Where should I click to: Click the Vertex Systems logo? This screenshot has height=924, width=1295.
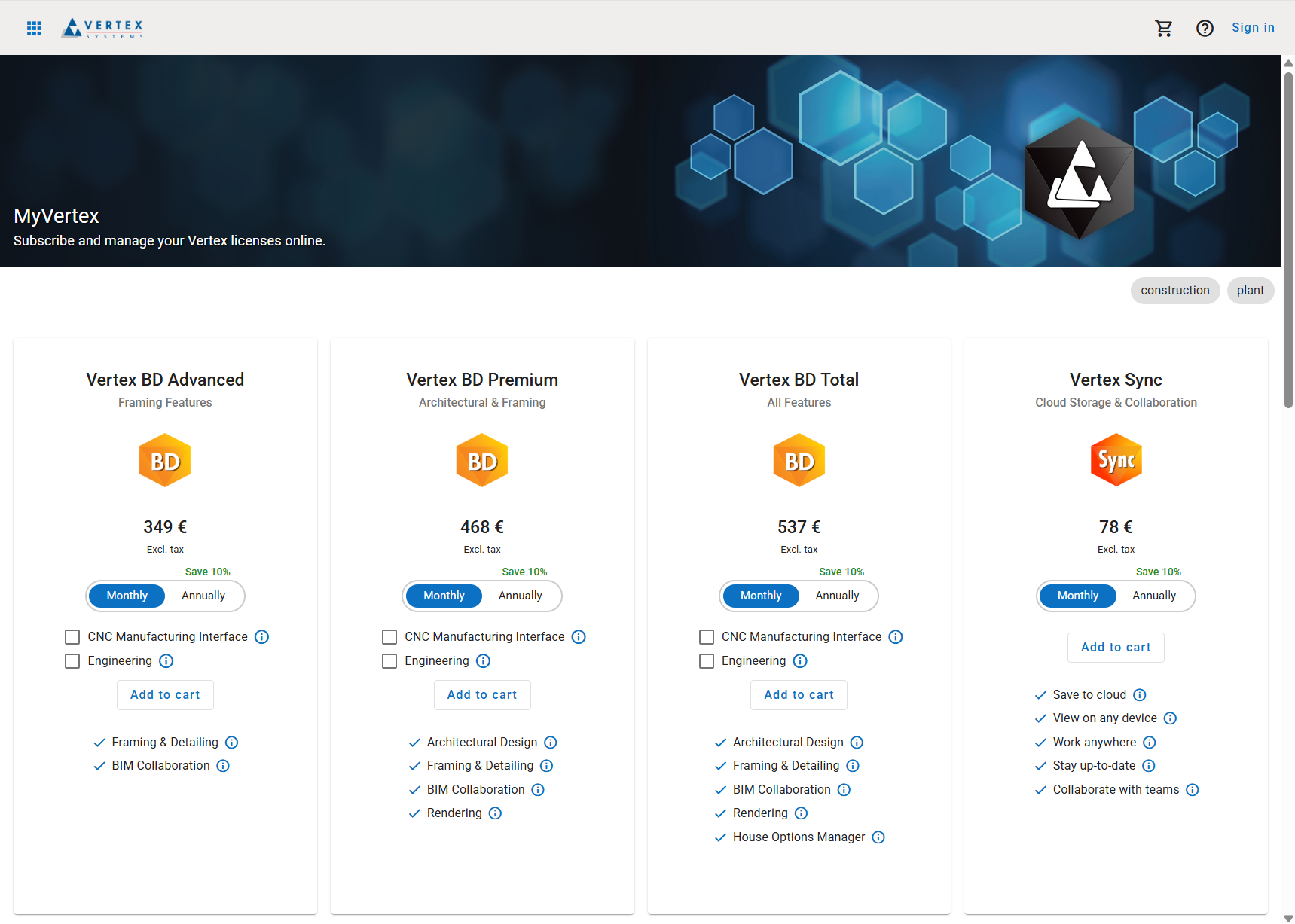pos(103,28)
